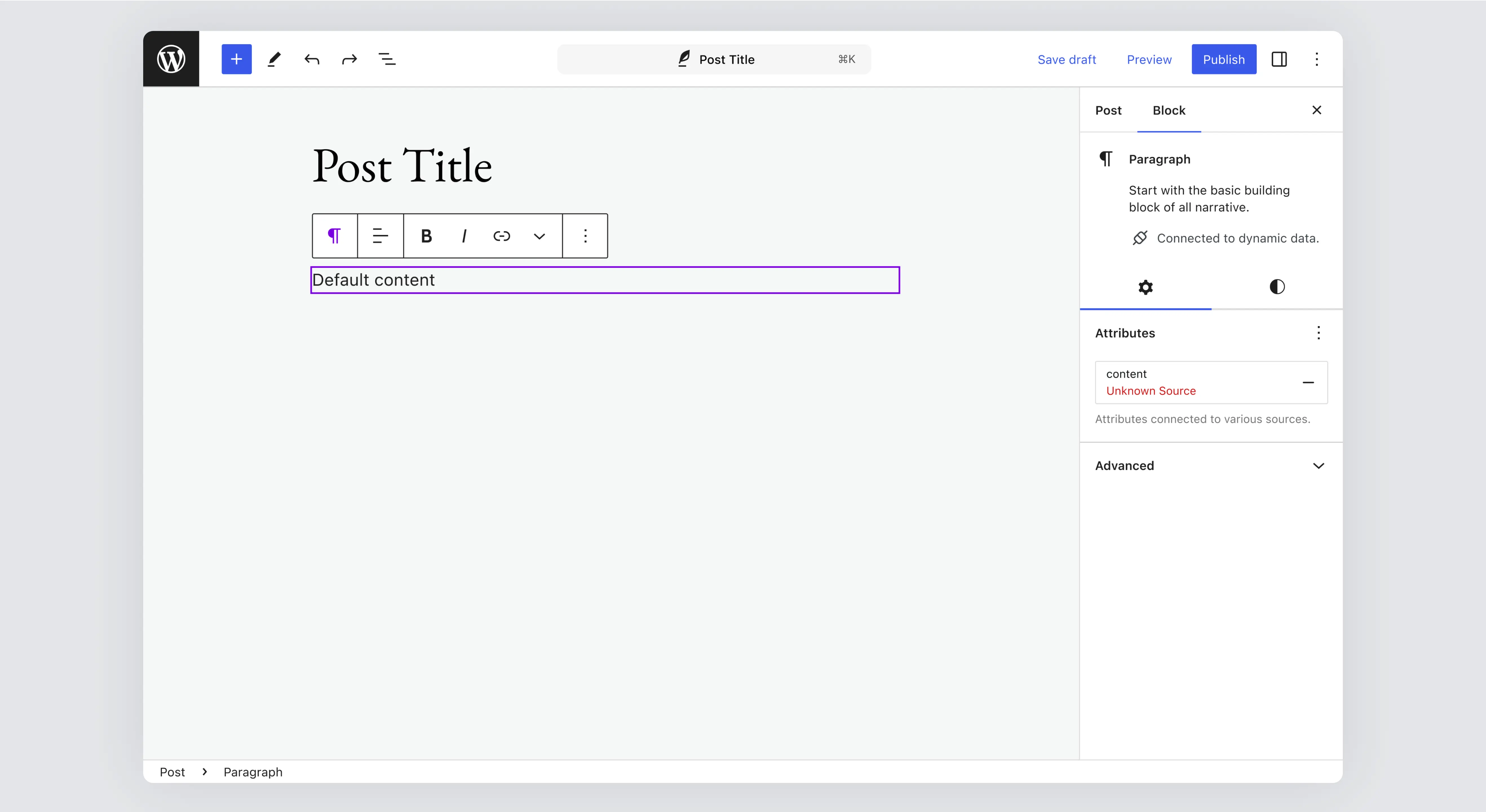The image size is (1486, 812).
Task: Open the block inserter plus button
Action: pyautogui.click(x=236, y=59)
